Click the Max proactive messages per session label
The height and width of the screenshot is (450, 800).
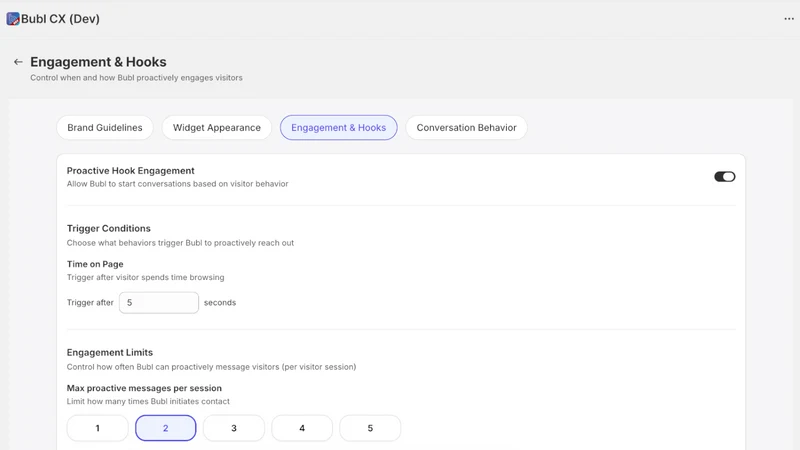point(144,388)
